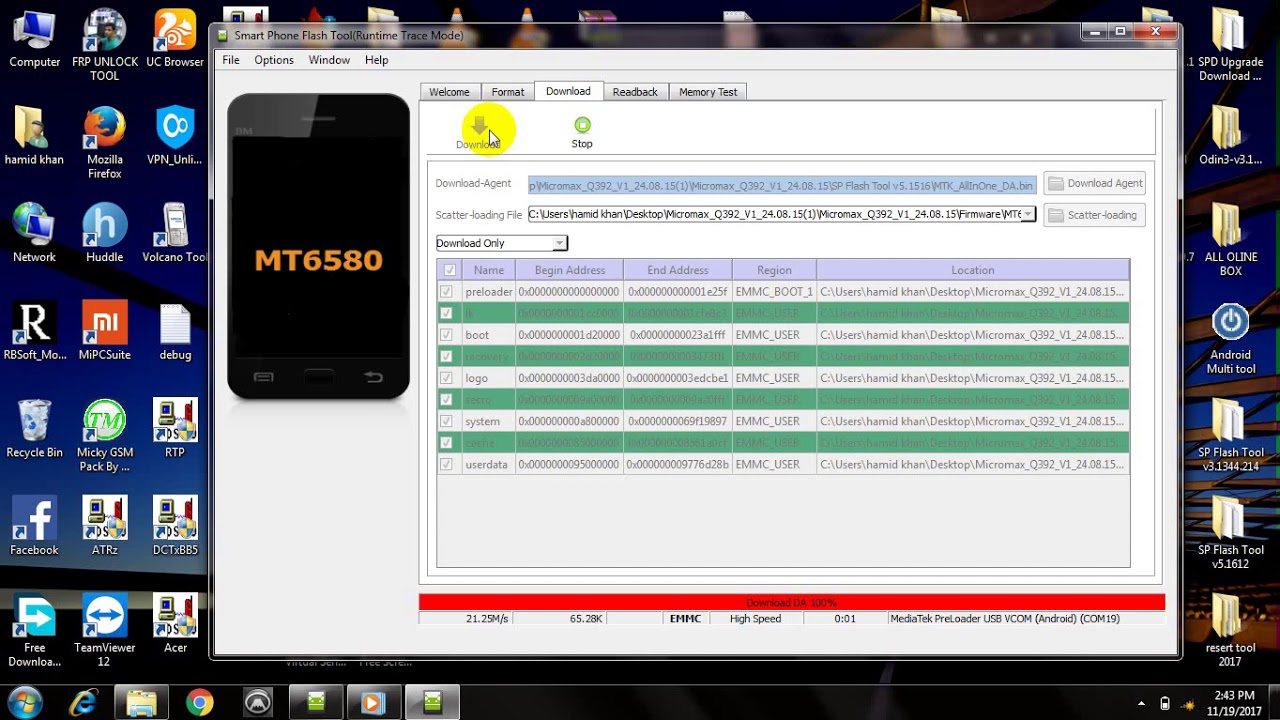Viewport: 1280px width, 720px height.
Task: Select the TeamViewer 12 desktop icon
Action: pos(104,631)
